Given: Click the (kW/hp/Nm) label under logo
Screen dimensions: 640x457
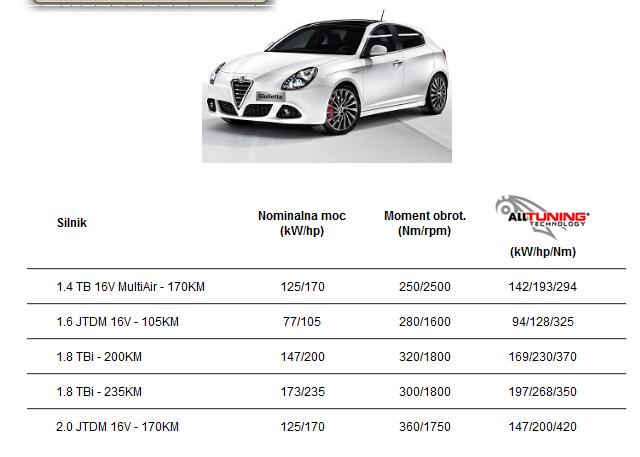Looking at the screenshot, I should click(543, 252).
